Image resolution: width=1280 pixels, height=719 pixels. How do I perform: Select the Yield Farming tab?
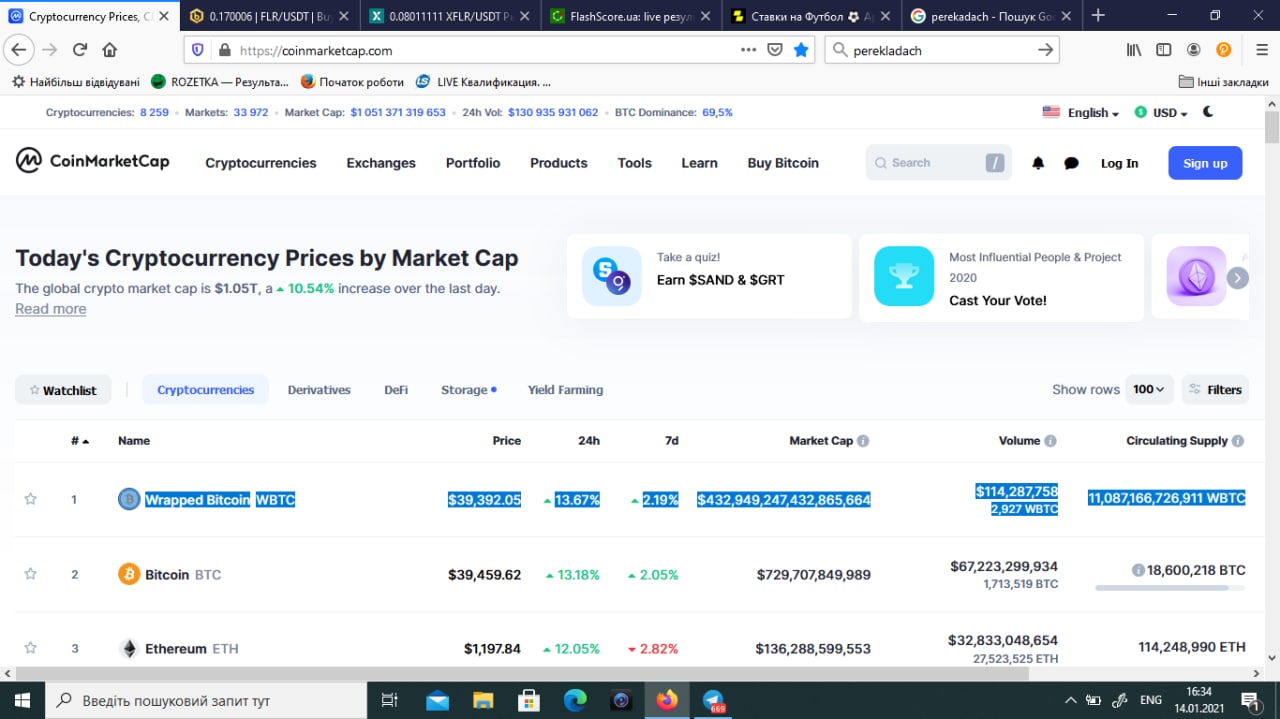(x=565, y=390)
